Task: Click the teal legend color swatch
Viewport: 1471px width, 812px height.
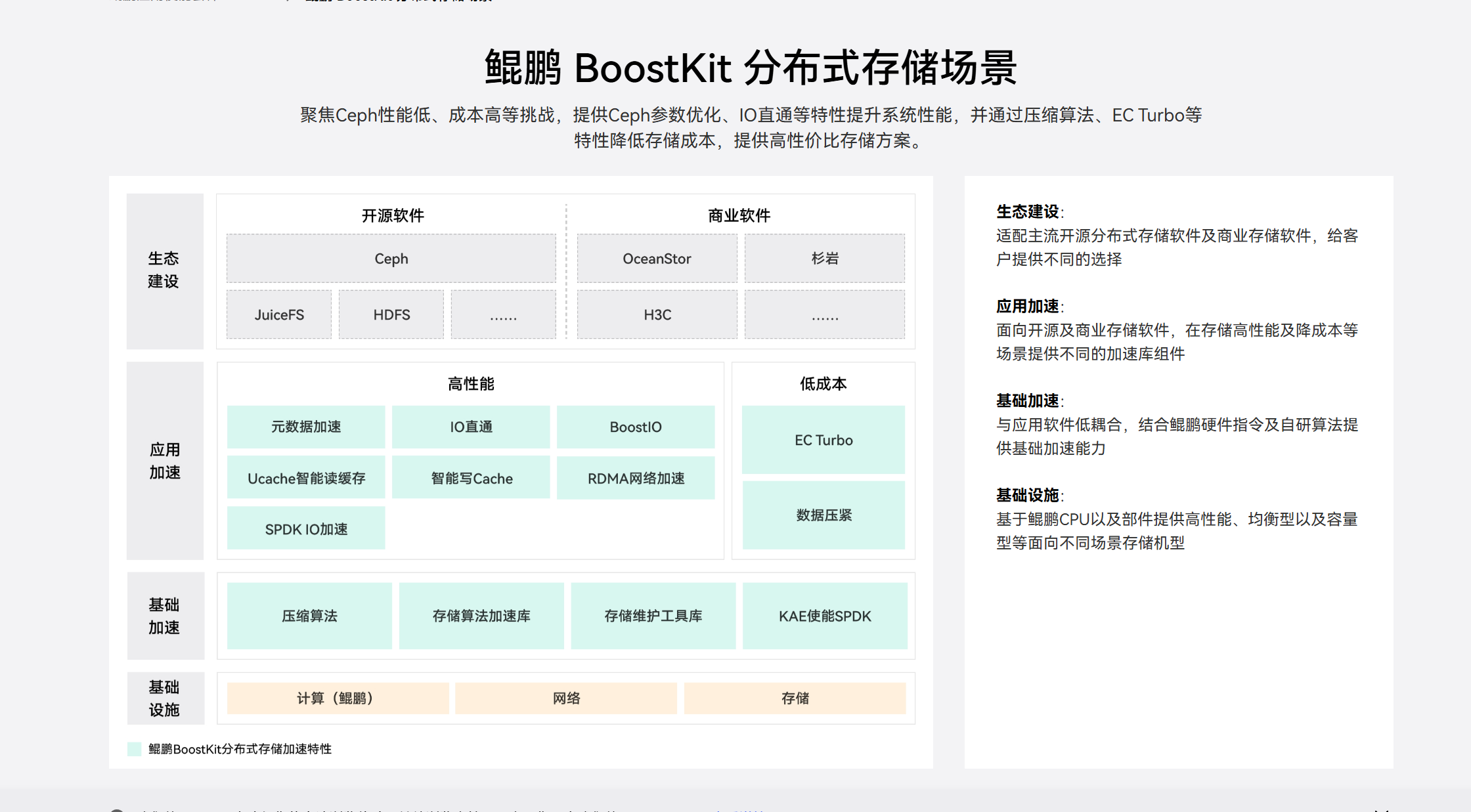Action: click(134, 749)
